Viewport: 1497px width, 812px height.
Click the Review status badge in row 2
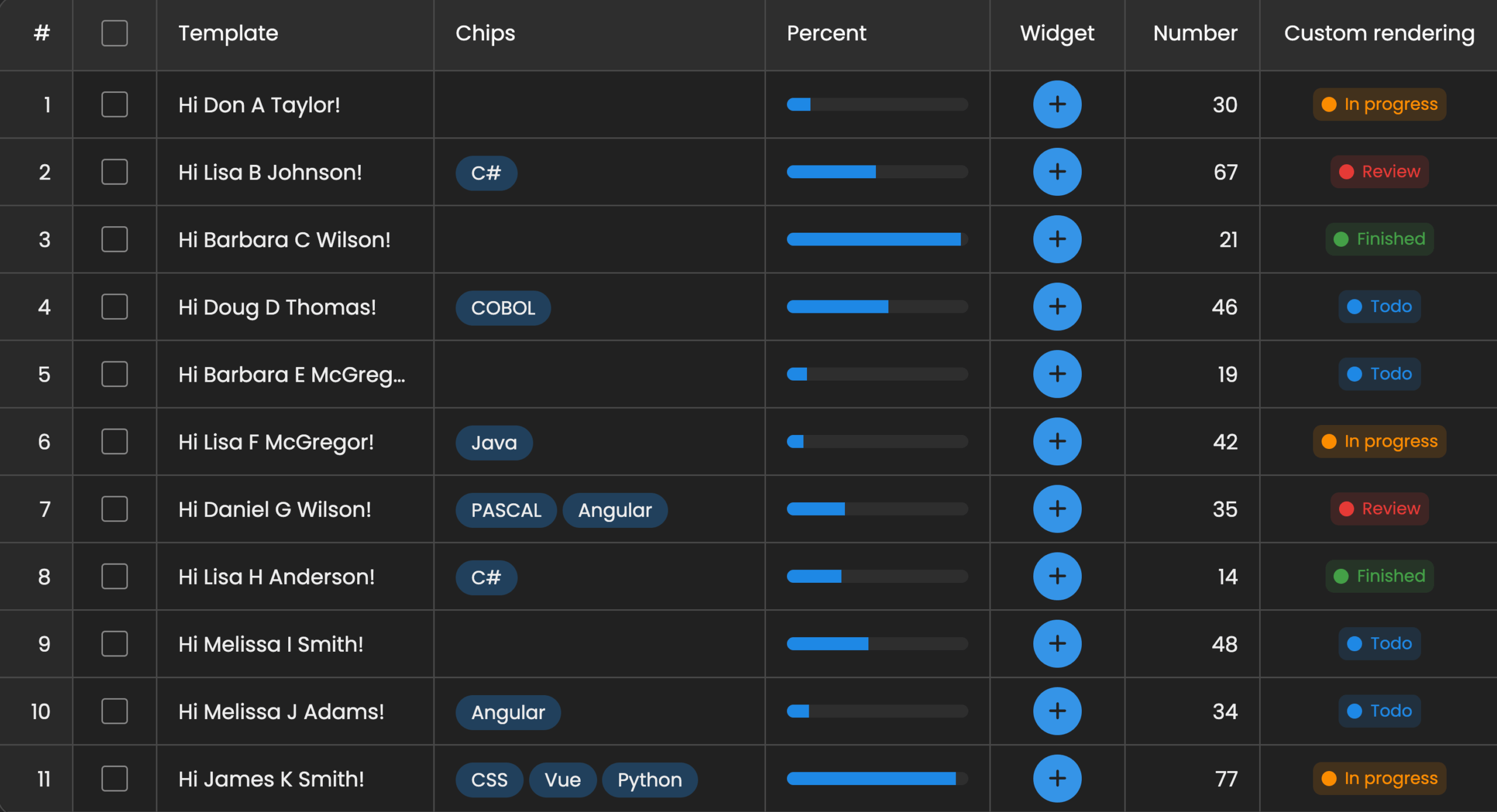(1379, 172)
